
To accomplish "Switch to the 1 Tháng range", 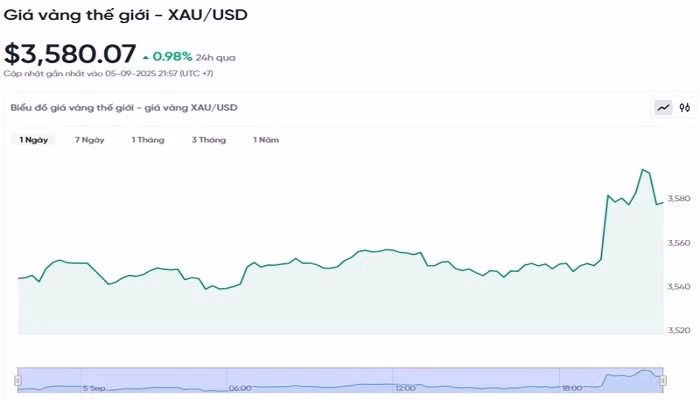I will pos(148,140).
